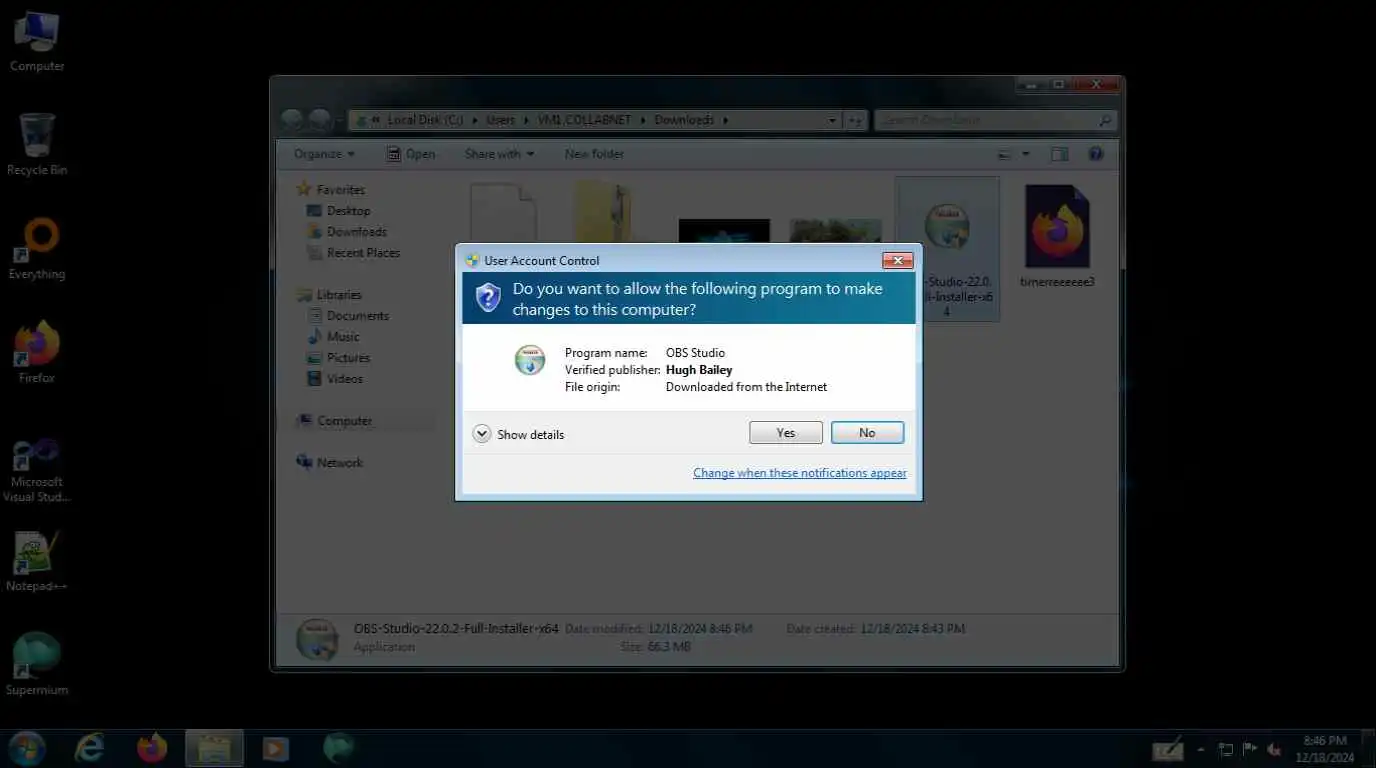Select the timerreeeeee3 file in Explorer
This screenshot has width=1376, height=768.
1057,236
